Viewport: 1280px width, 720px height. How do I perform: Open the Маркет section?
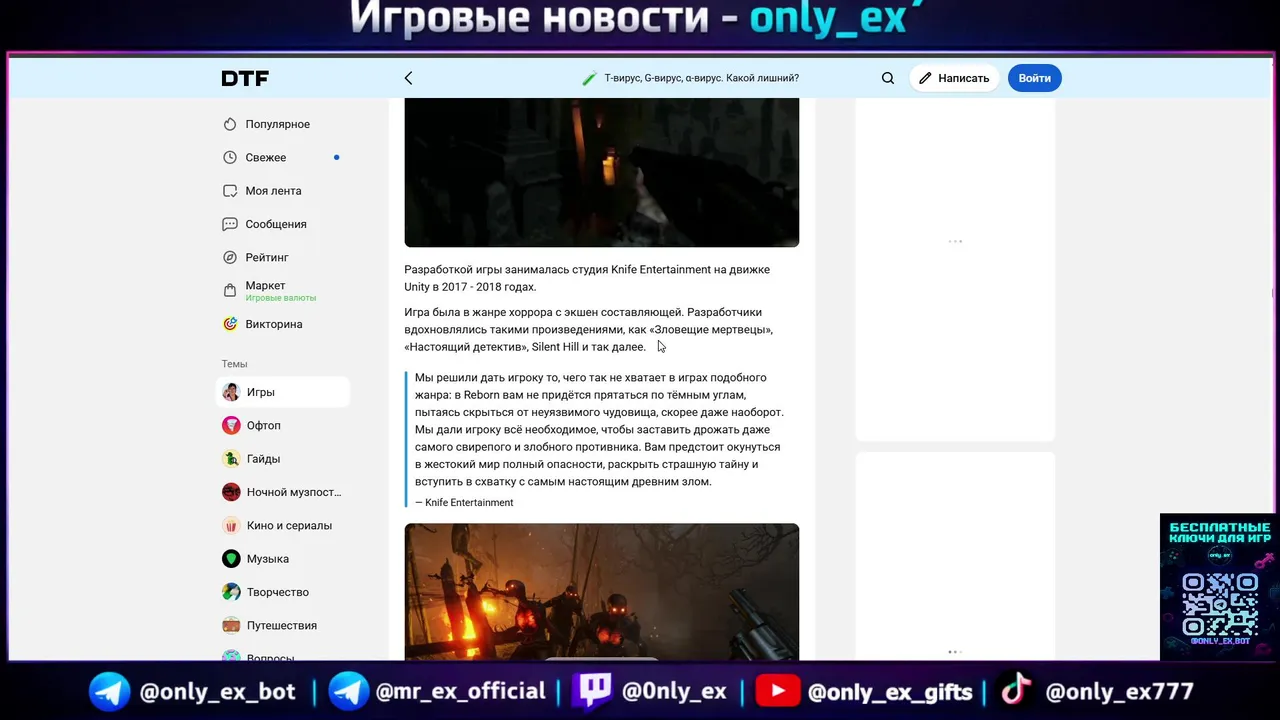[266, 285]
